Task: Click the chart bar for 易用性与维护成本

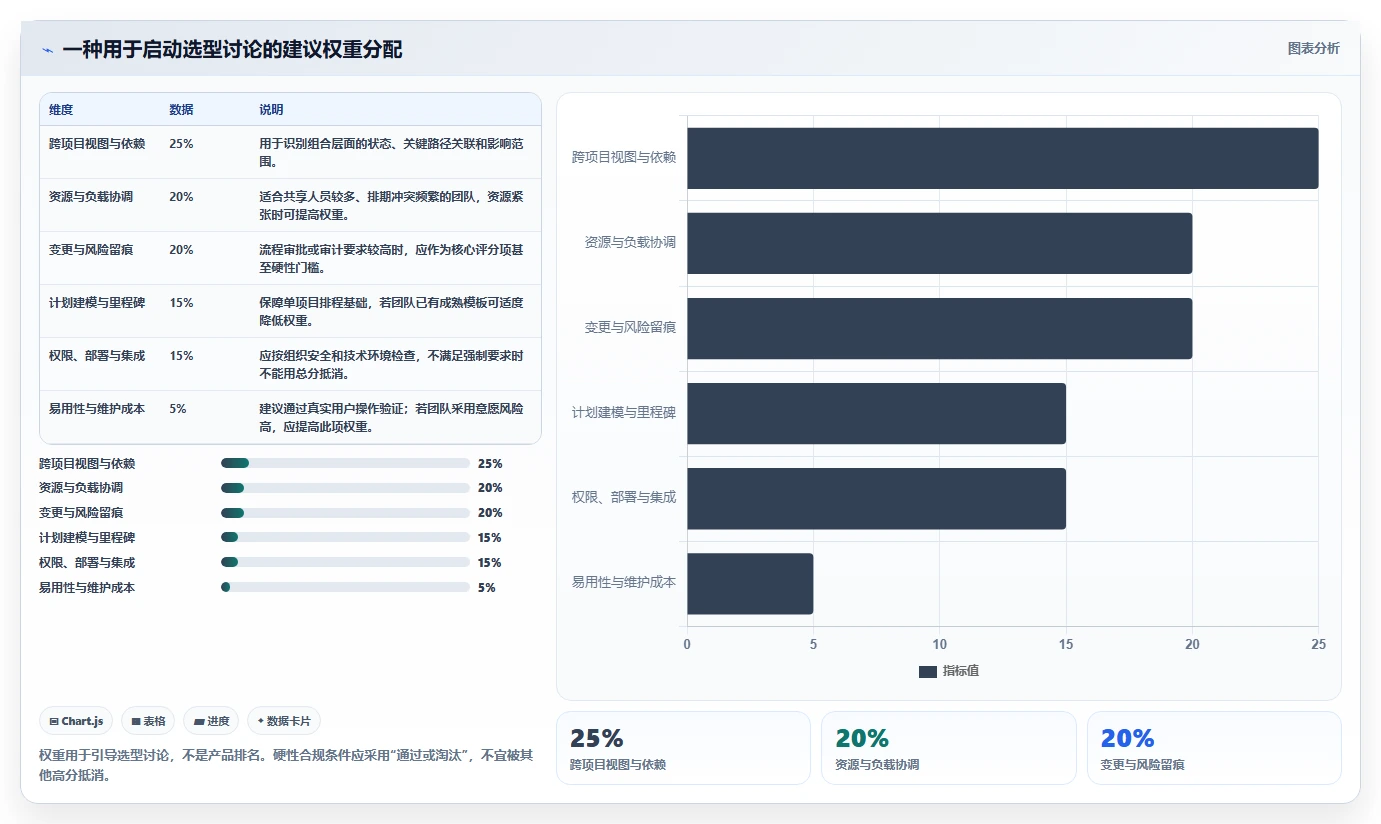Action: point(750,583)
